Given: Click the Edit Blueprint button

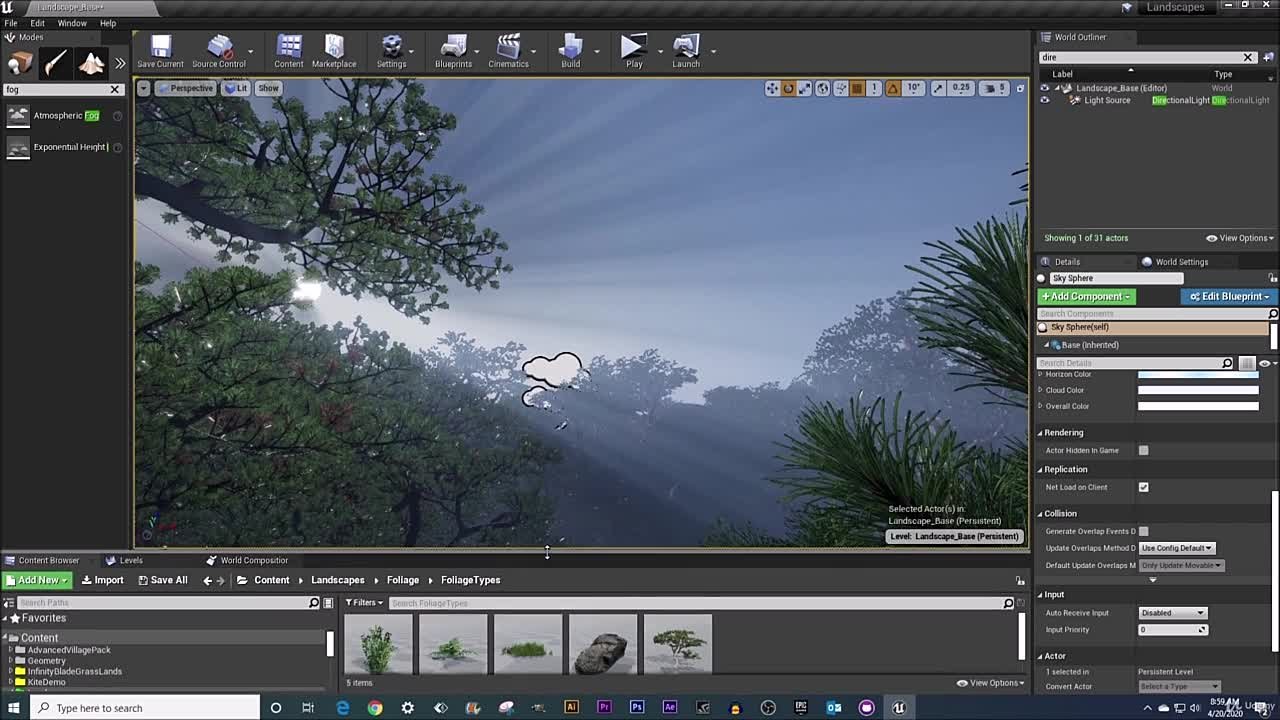Looking at the screenshot, I should (x=1228, y=296).
